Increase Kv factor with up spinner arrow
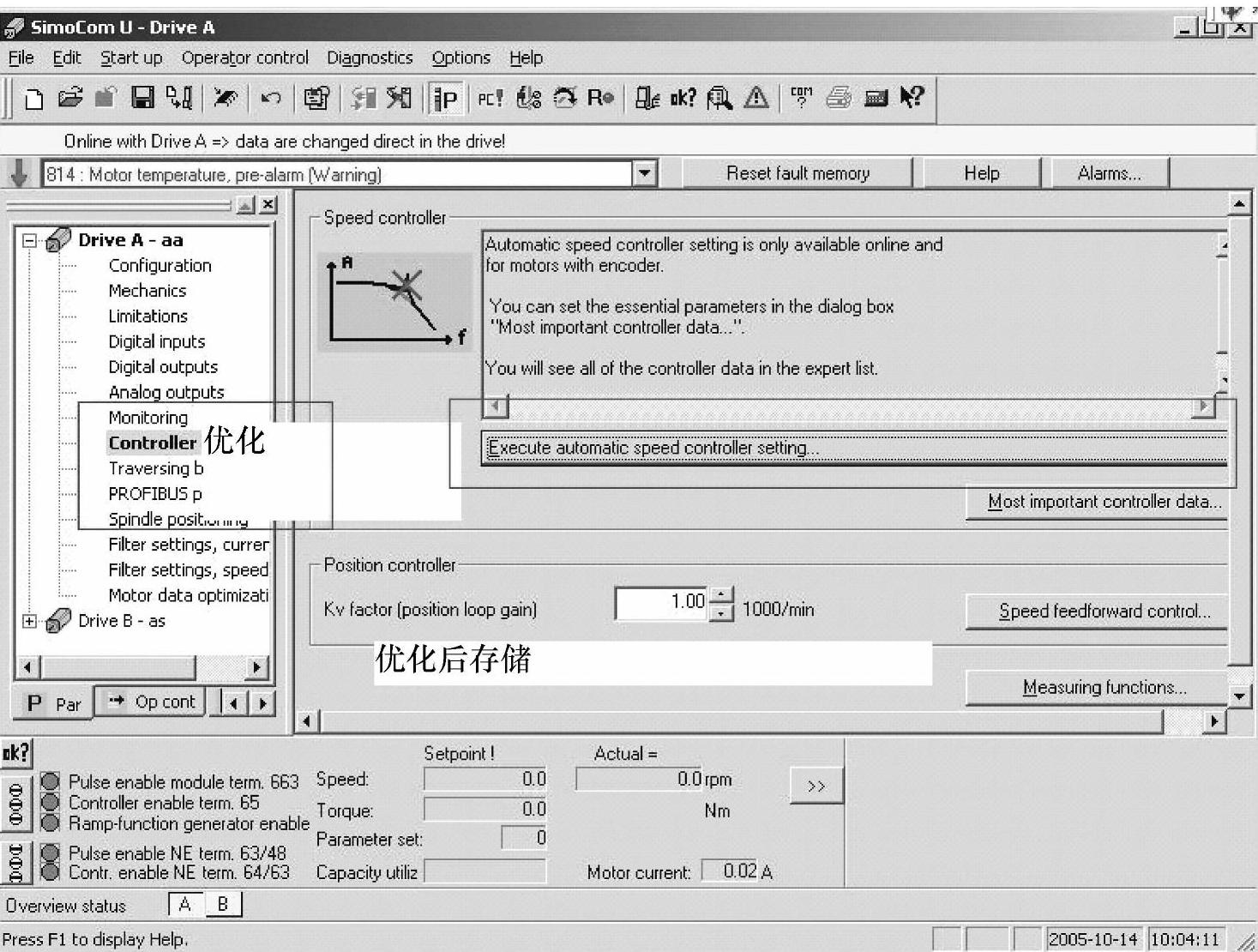Image resolution: width=1258 pixels, height=952 pixels. point(723,593)
